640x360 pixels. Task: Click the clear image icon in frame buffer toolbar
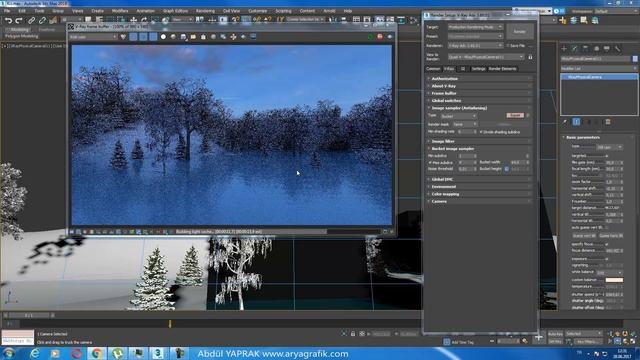click(x=203, y=37)
